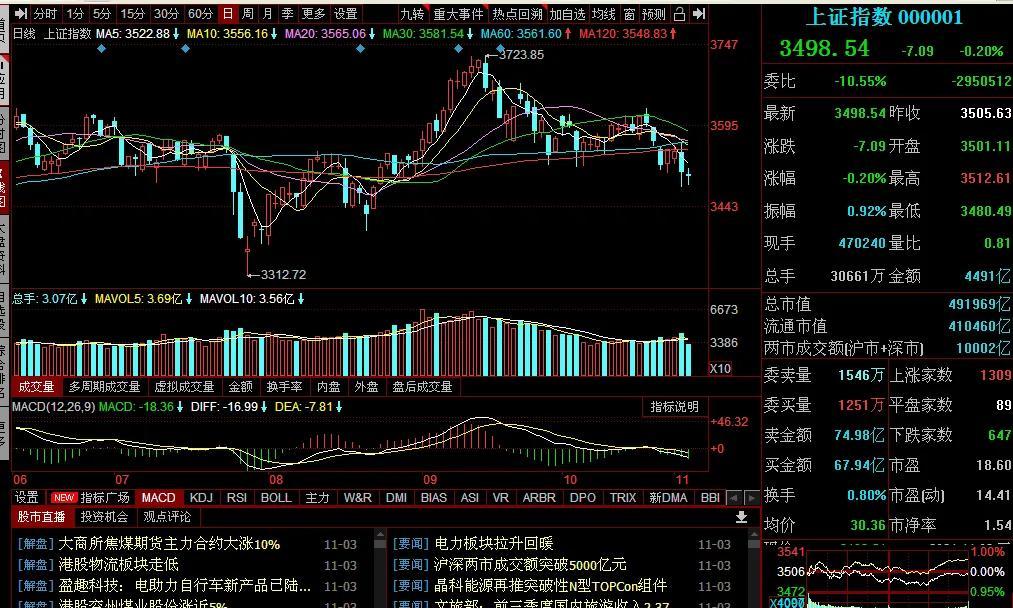
Task: Select the TRIX indicator tab
Action: [x=623, y=498]
